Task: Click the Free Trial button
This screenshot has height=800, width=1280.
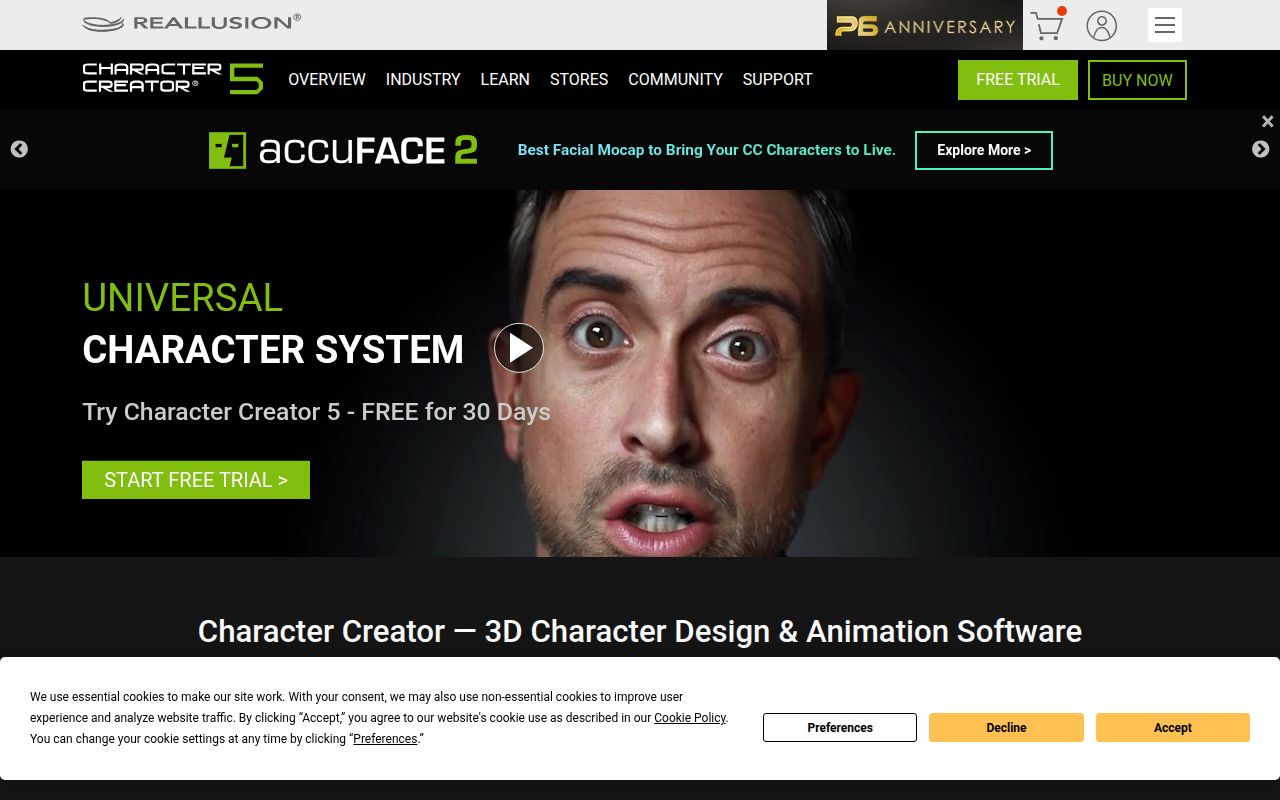Action: coord(1018,80)
